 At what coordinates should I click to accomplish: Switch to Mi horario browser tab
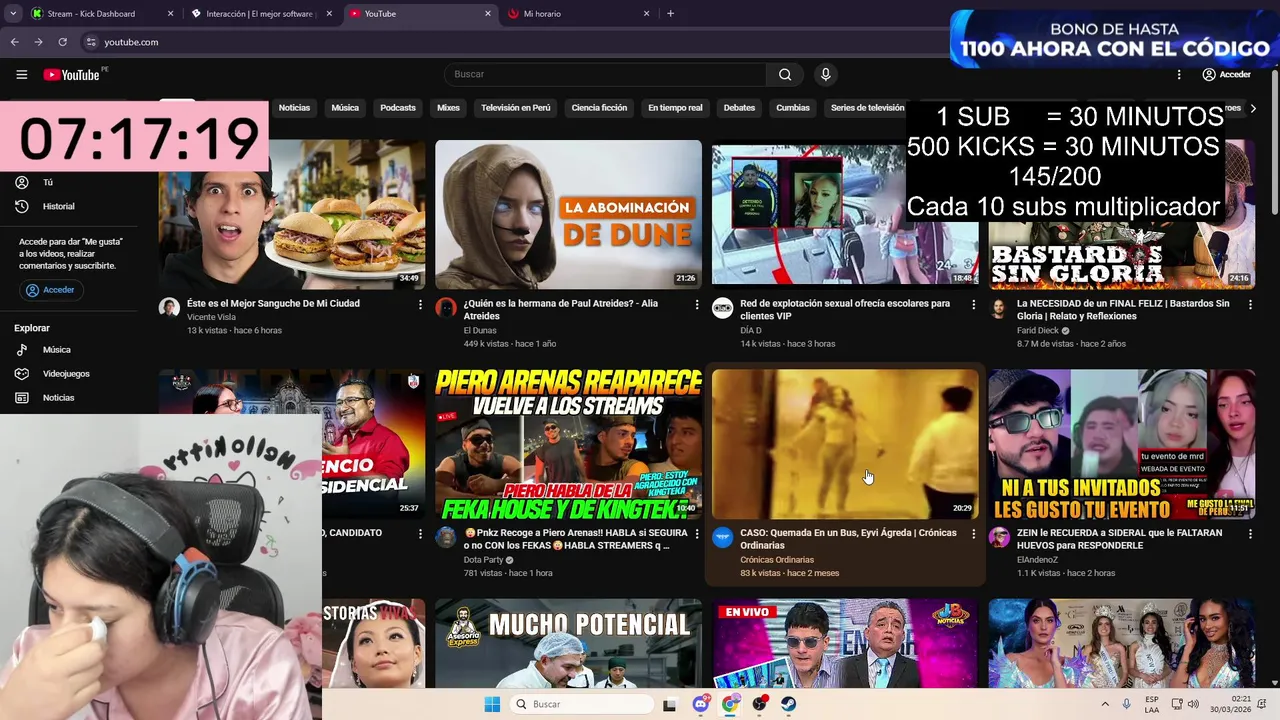point(580,14)
